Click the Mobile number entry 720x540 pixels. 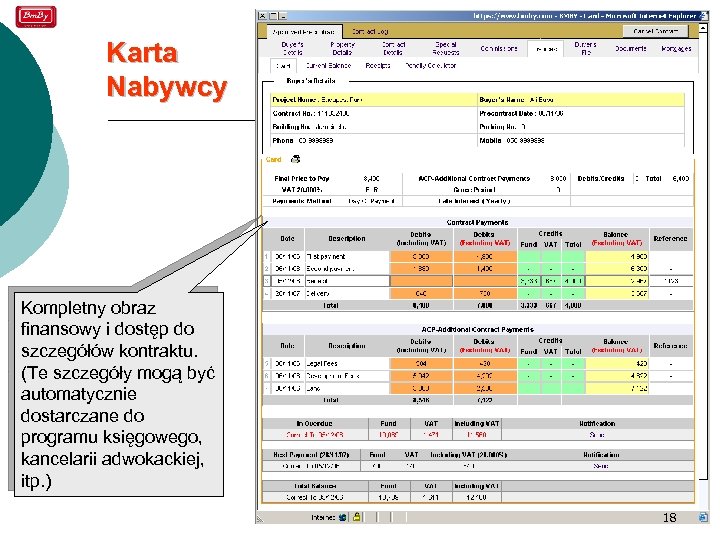click(x=512, y=141)
